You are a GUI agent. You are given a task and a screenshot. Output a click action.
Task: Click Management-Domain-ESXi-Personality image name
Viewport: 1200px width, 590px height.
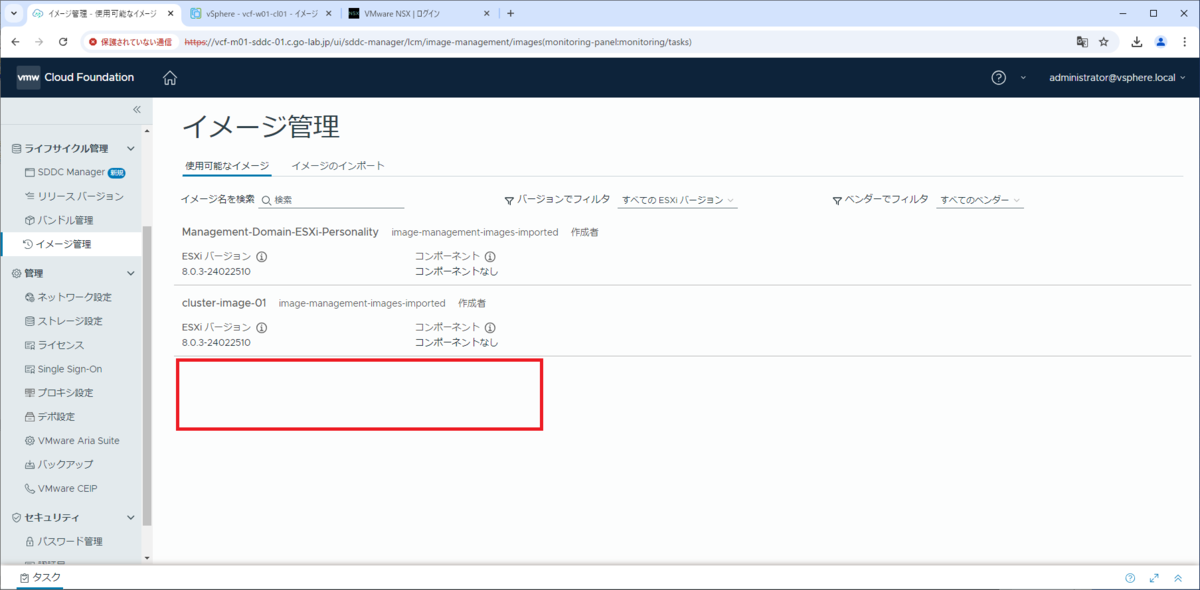point(280,232)
